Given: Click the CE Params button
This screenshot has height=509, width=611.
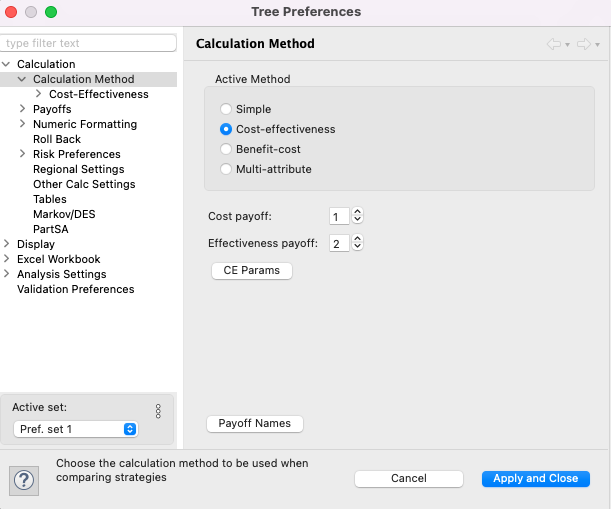Looking at the screenshot, I should click(252, 270).
